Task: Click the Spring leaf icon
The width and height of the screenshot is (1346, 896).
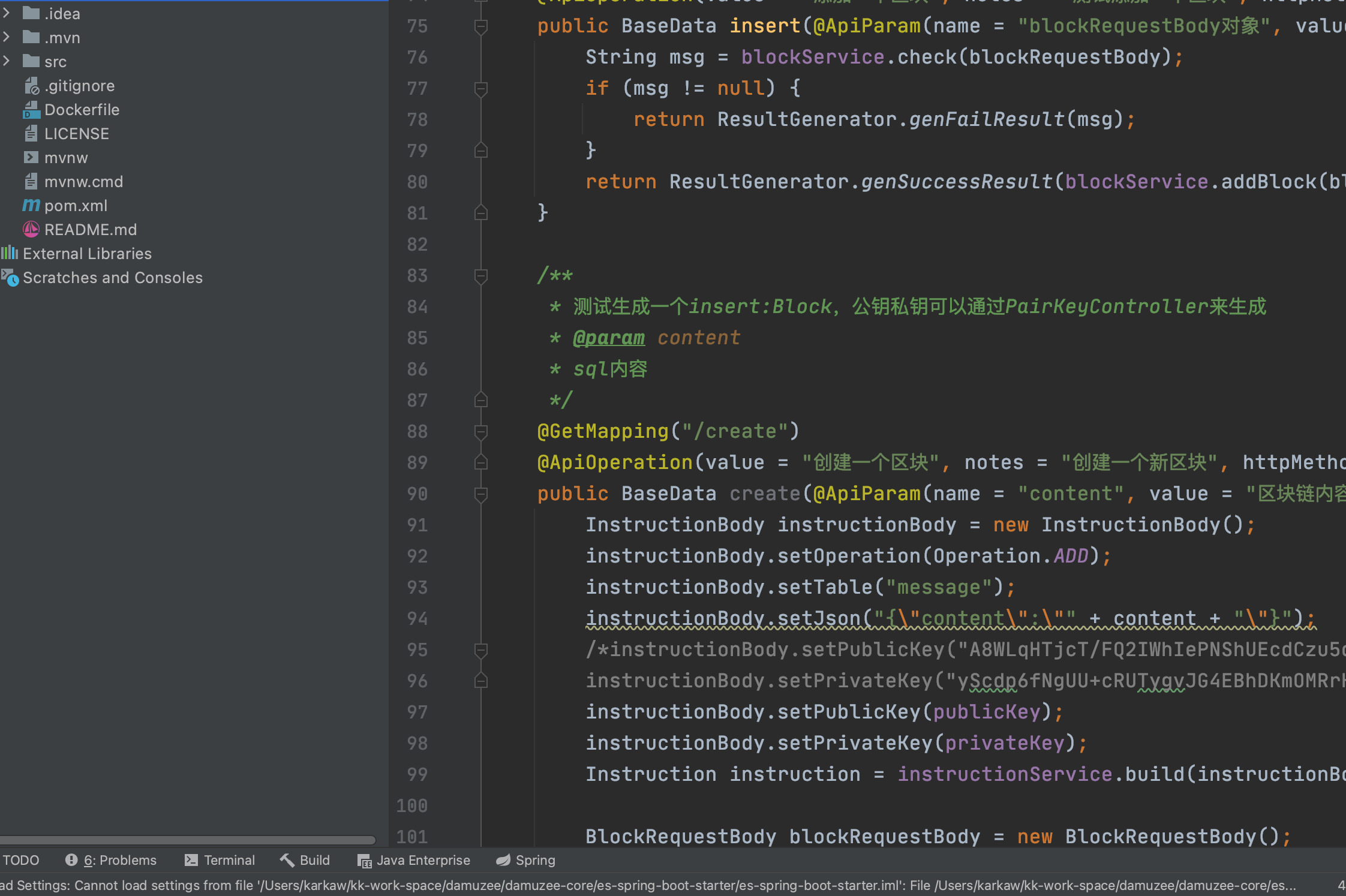Action: [x=503, y=860]
